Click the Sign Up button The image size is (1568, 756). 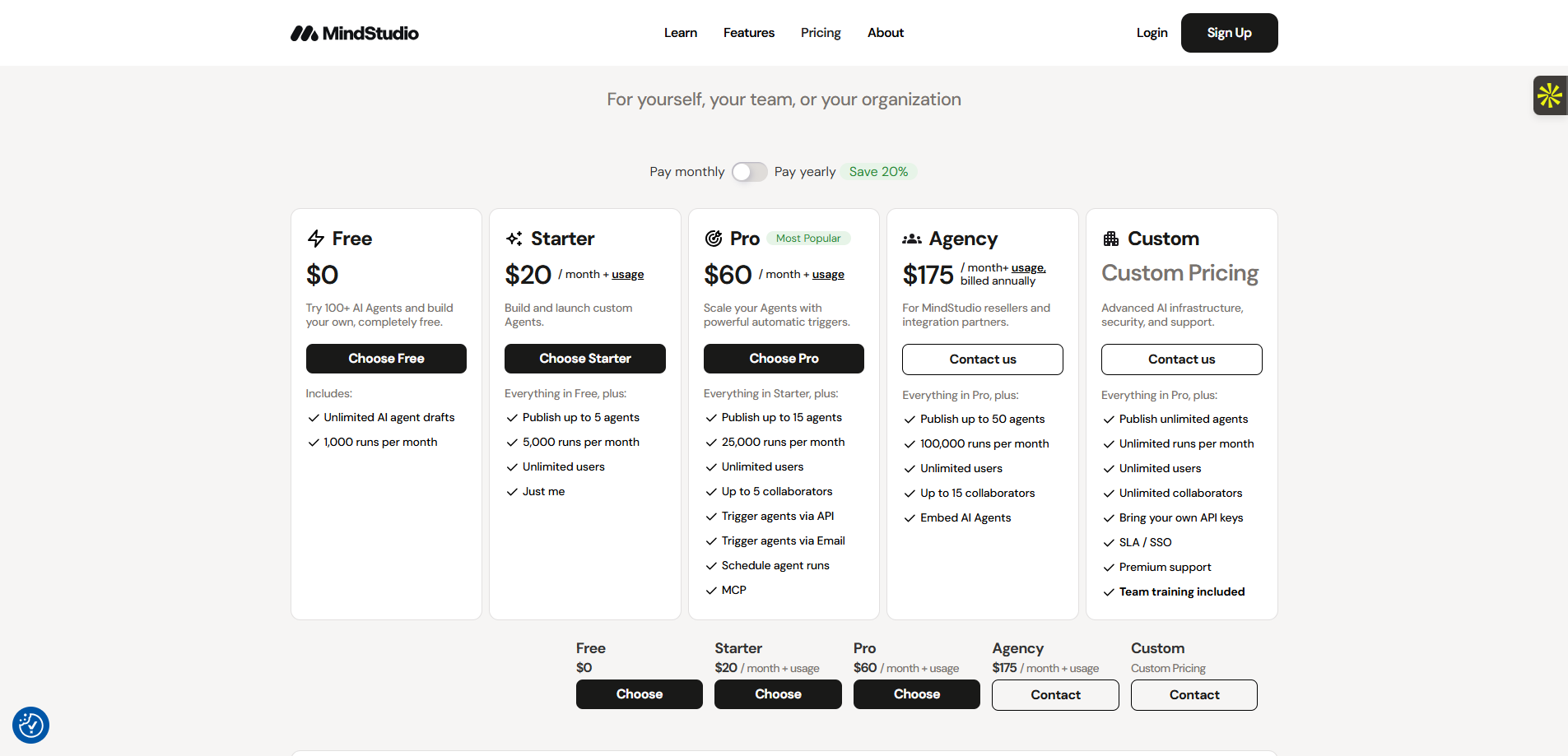point(1230,33)
